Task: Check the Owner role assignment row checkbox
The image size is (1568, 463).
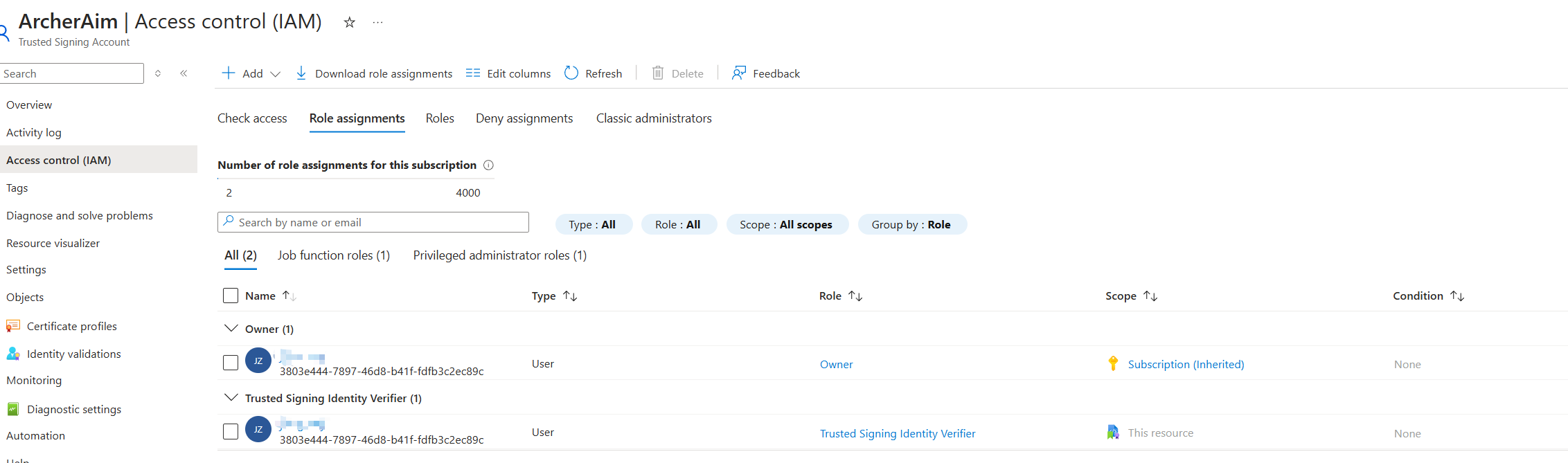Action: click(231, 363)
